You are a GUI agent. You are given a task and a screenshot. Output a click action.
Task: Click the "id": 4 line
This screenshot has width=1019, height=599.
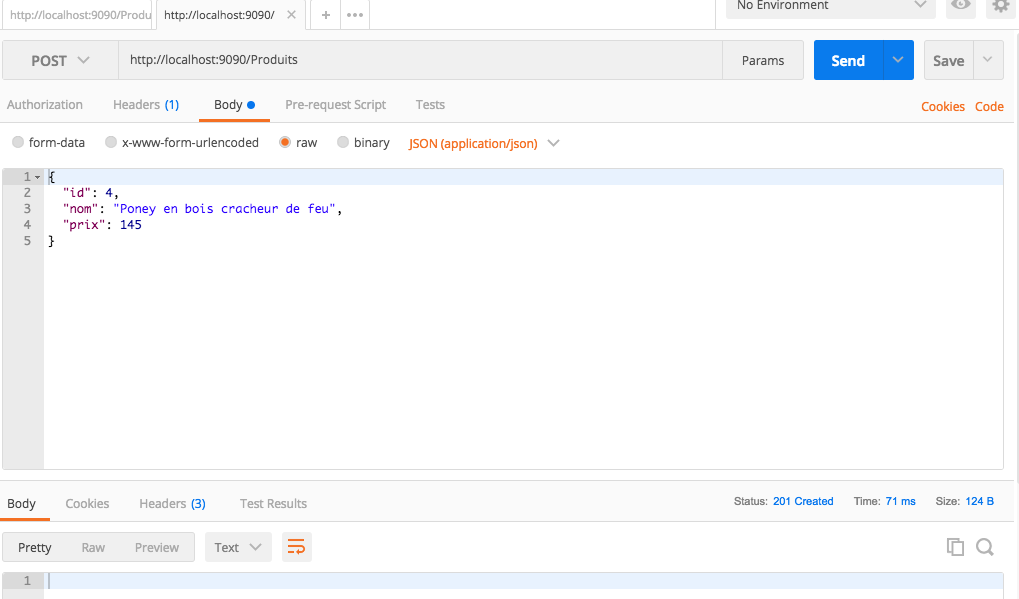click(x=91, y=193)
